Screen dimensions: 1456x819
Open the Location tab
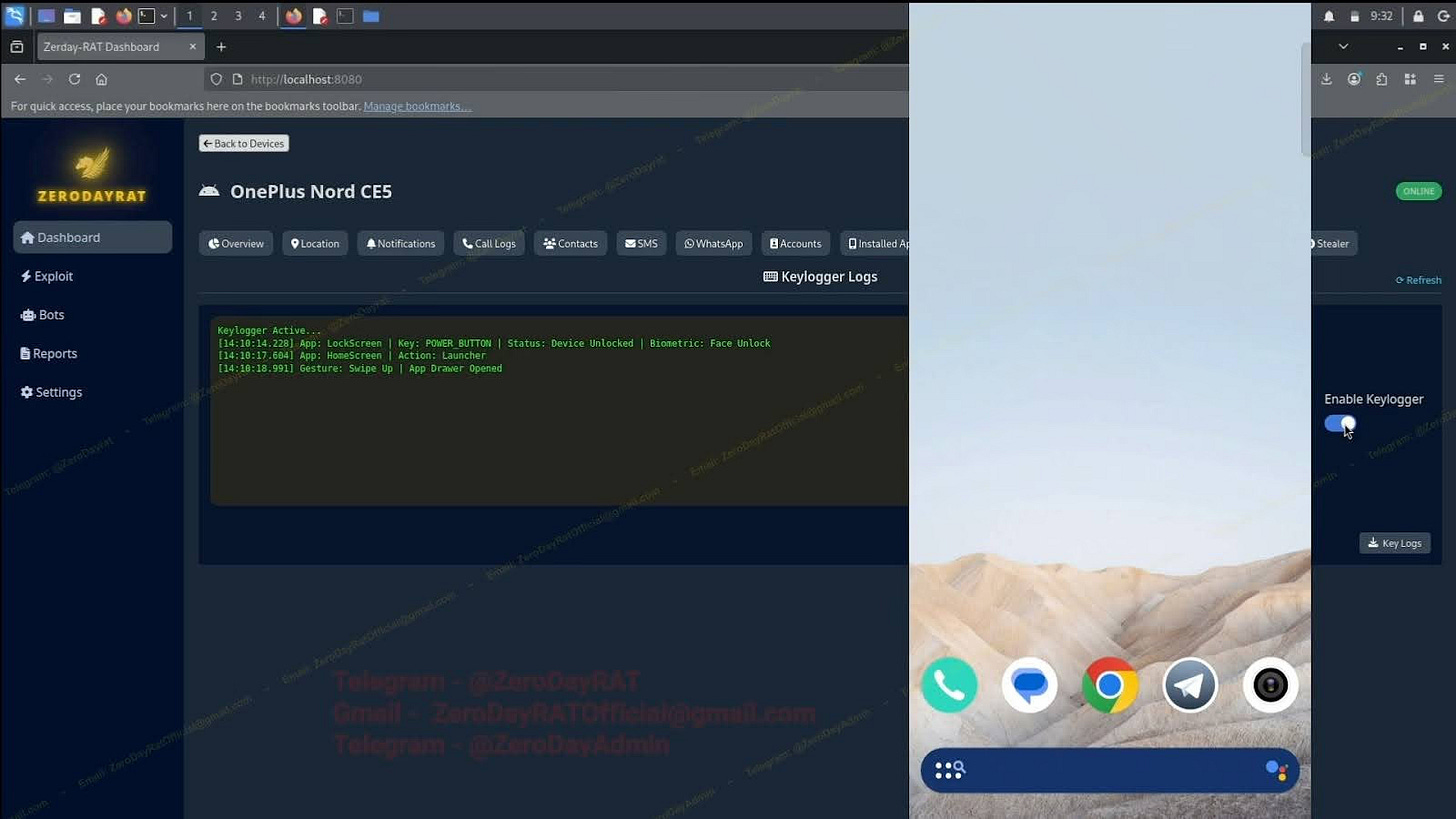[x=315, y=243]
